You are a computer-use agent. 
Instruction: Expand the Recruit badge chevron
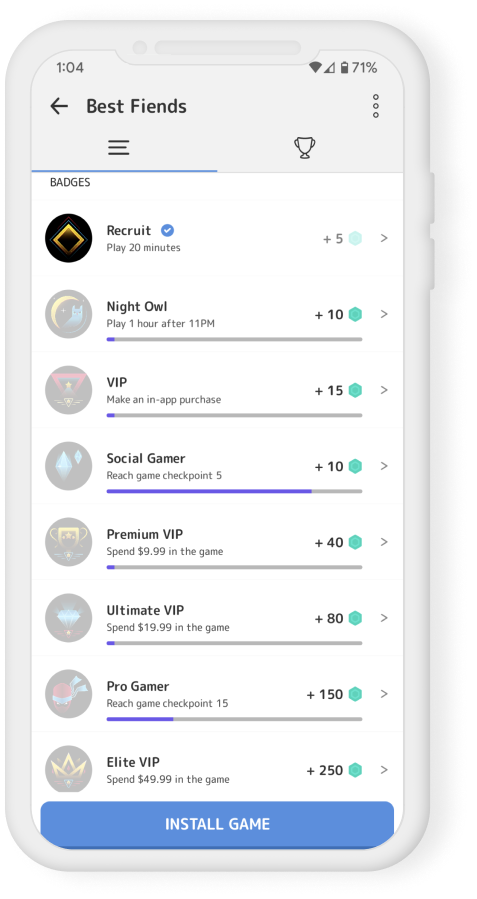pyautogui.click(x=384, y=238)
